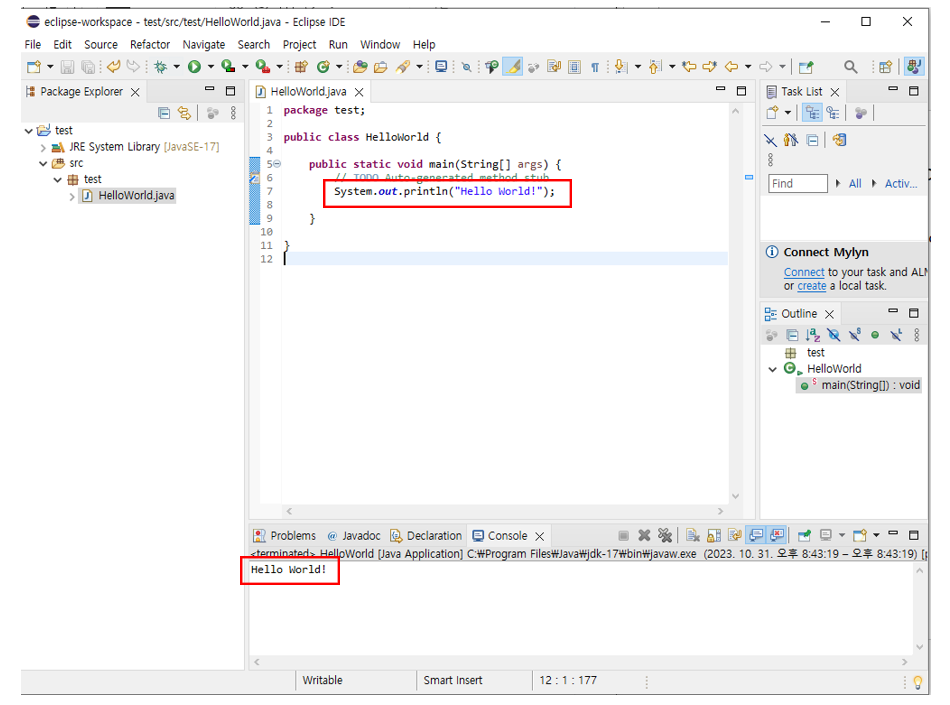The height and width of the screenshot is (705, 950).
Task: Click the Last Edit Location icon
Action: [x=689, y=67]
